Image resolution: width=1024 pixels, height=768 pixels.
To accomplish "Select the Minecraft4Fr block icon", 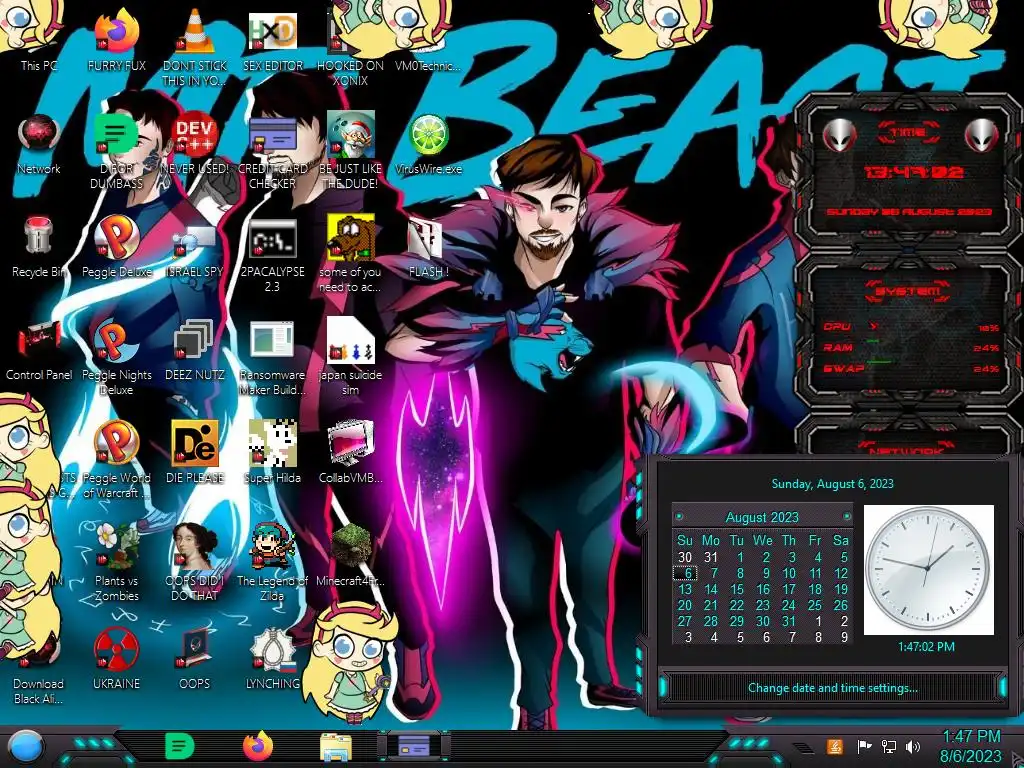I will pyautogui.click(x=350, y=546).
